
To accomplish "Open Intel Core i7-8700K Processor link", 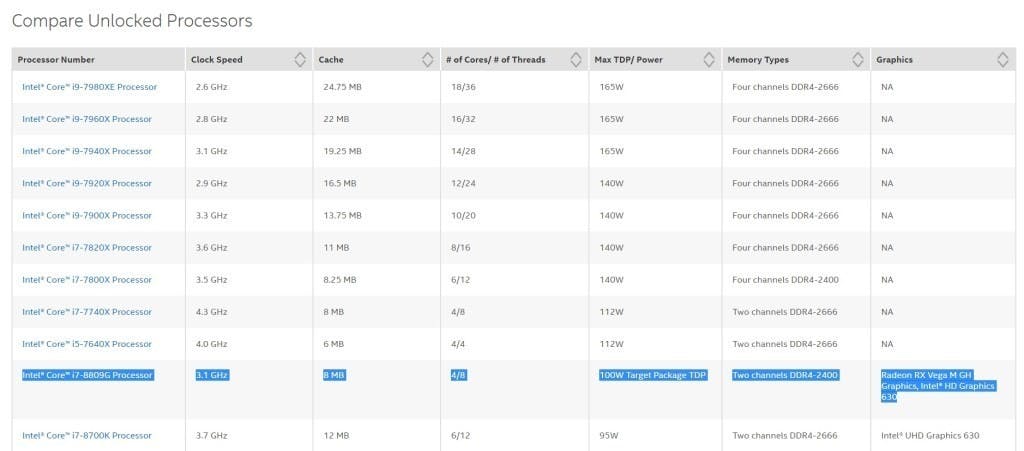I will 87,435.
